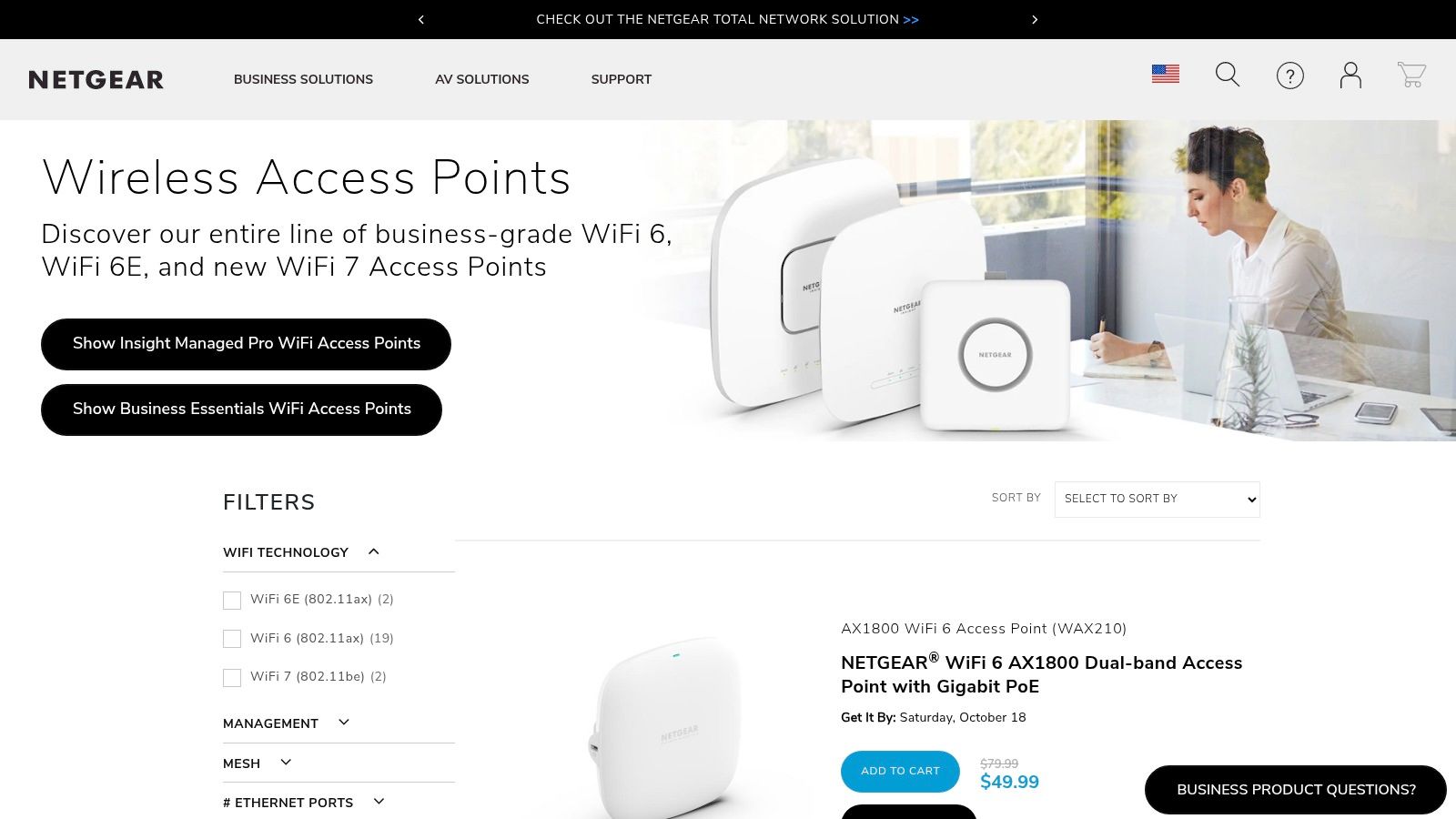Image resolution: width=1456 pixels, height=819 pixels.
Task: Open Business Solutions menu
Action: coord(303,79)
